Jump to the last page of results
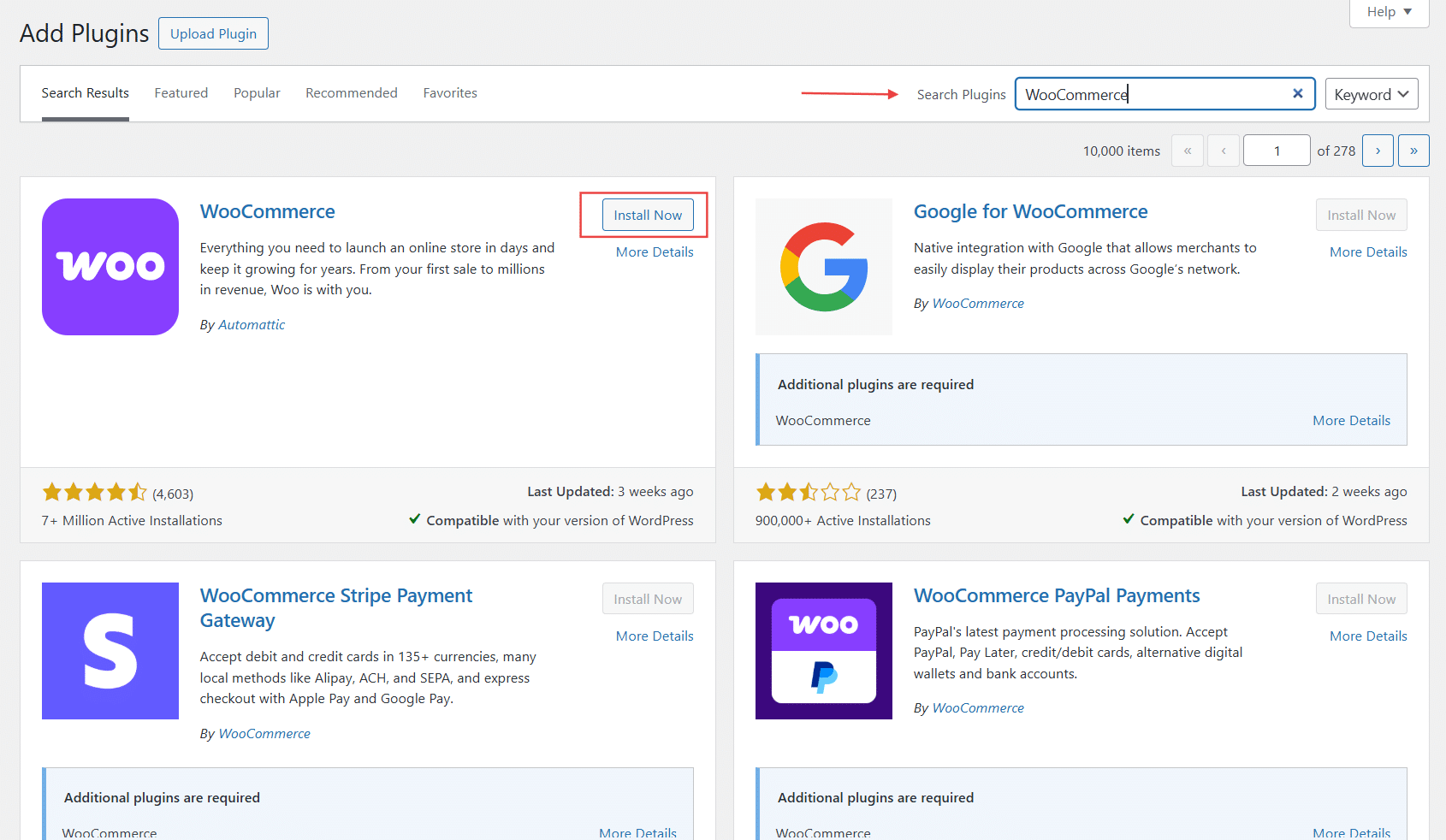The width and height of the screenshot is (1446, 840). (x=1413, y=151)
